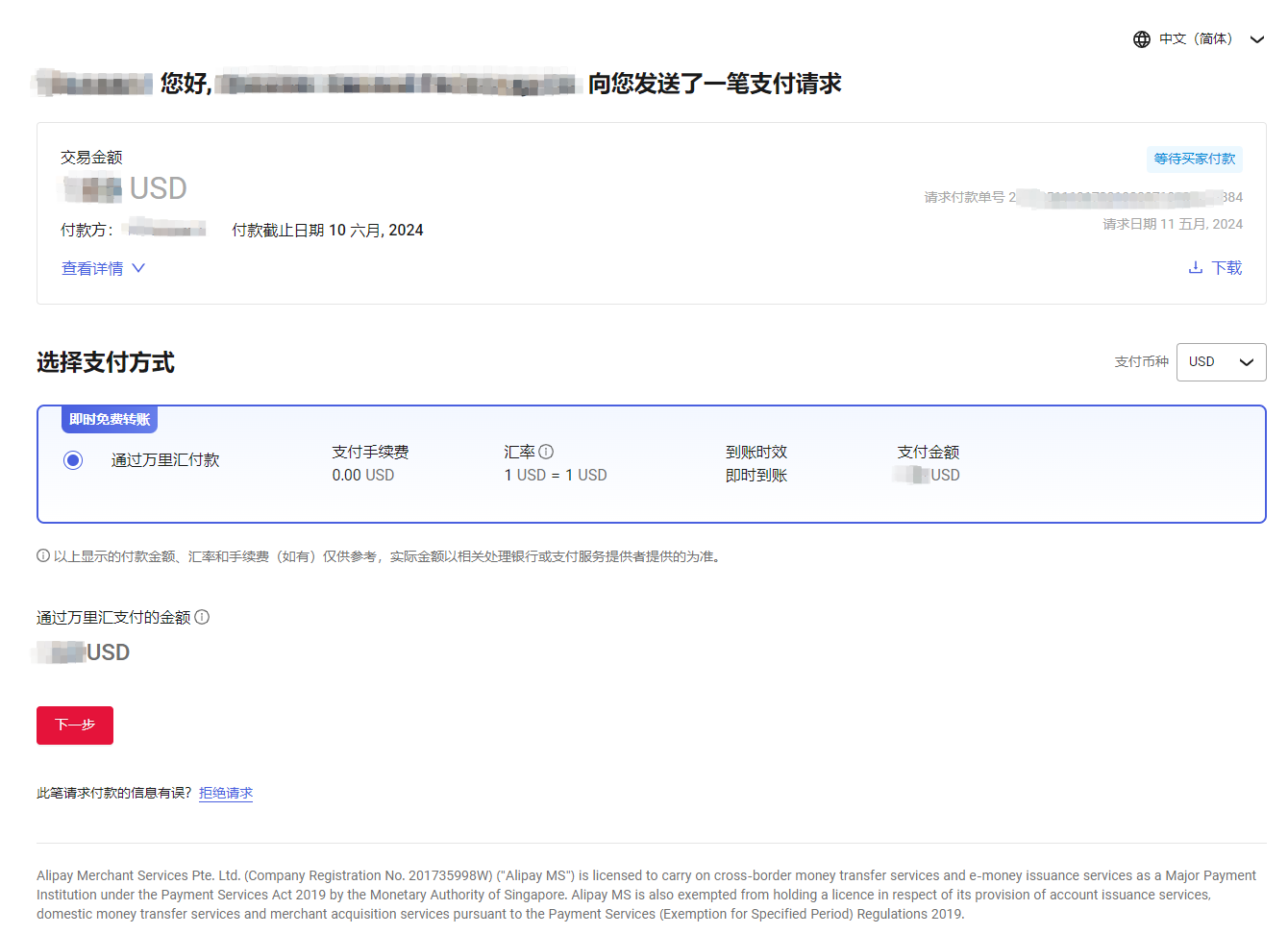This screenshot has height=934, width=1288.
Task: Click the globe language icon in top bar
Action: (x=1141, y=38)
